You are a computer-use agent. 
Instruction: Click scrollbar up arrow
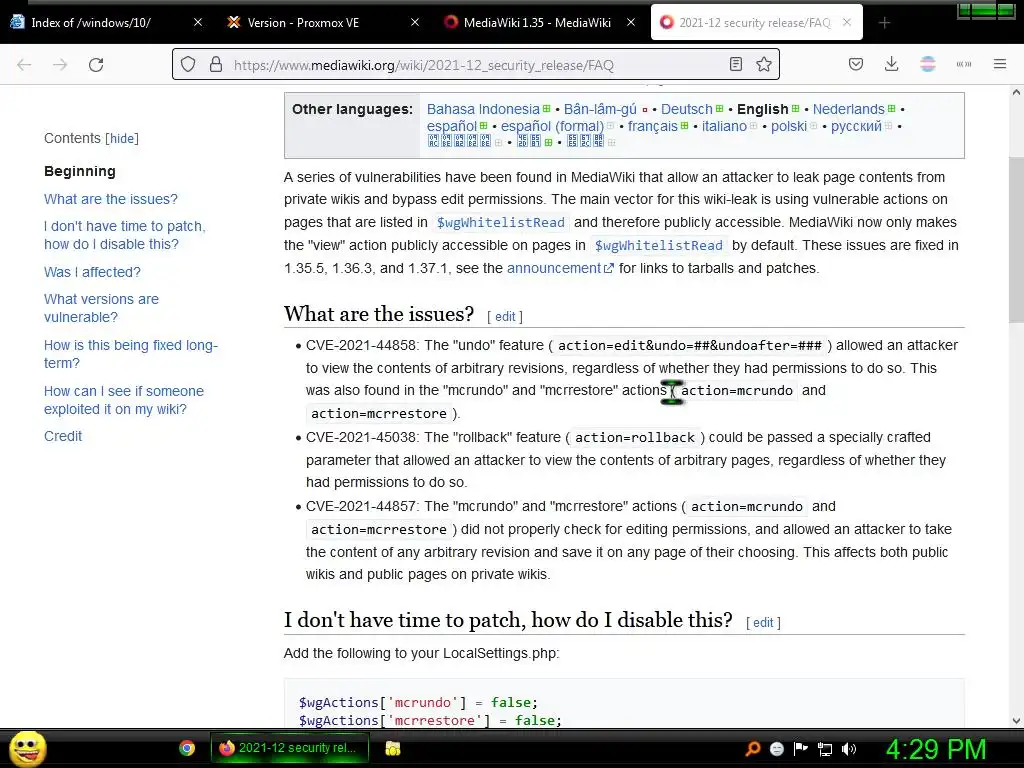click(1016, 93)
